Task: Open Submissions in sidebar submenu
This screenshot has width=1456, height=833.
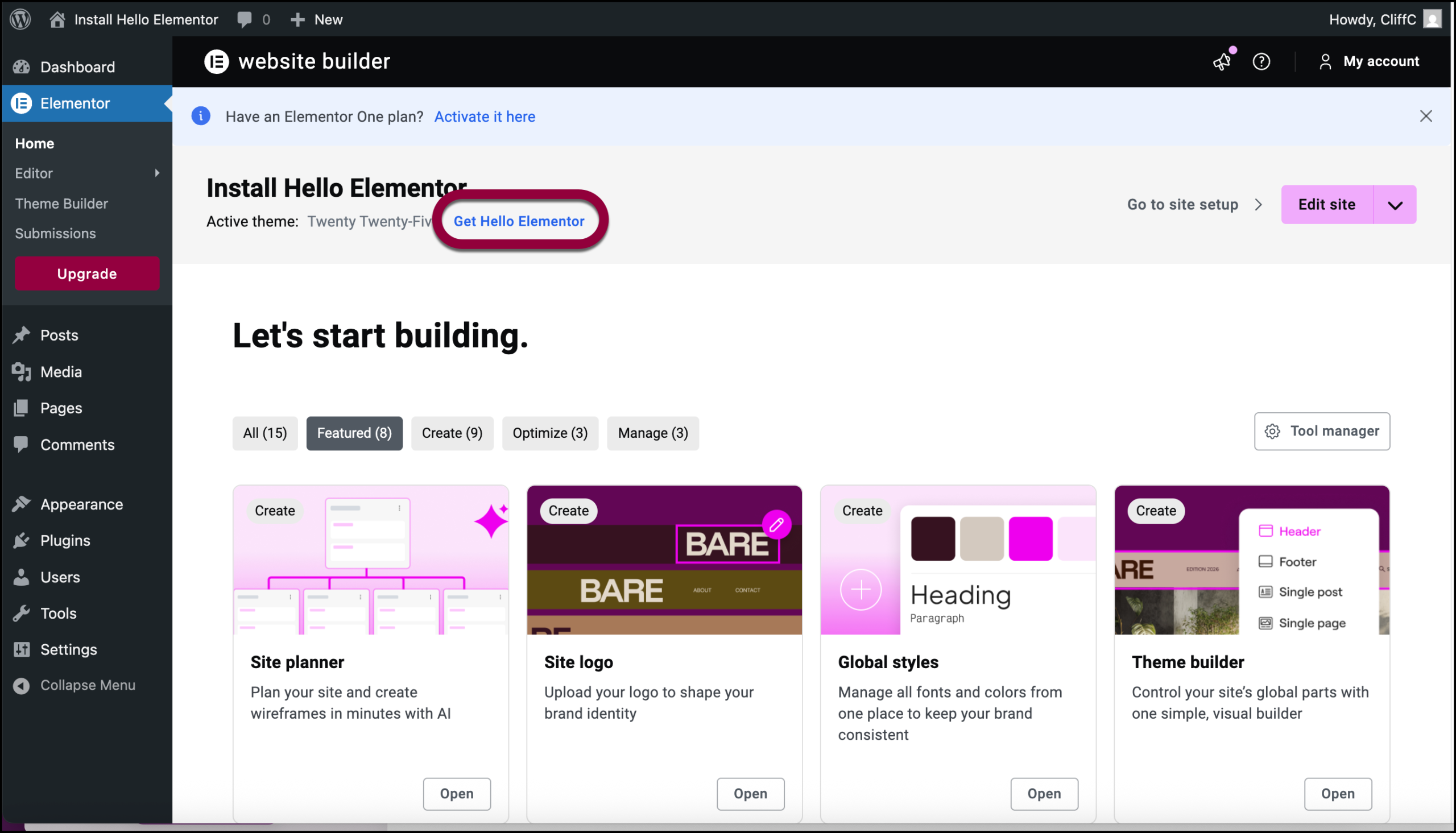Action: pyautogui.click(x=55, y=234)
